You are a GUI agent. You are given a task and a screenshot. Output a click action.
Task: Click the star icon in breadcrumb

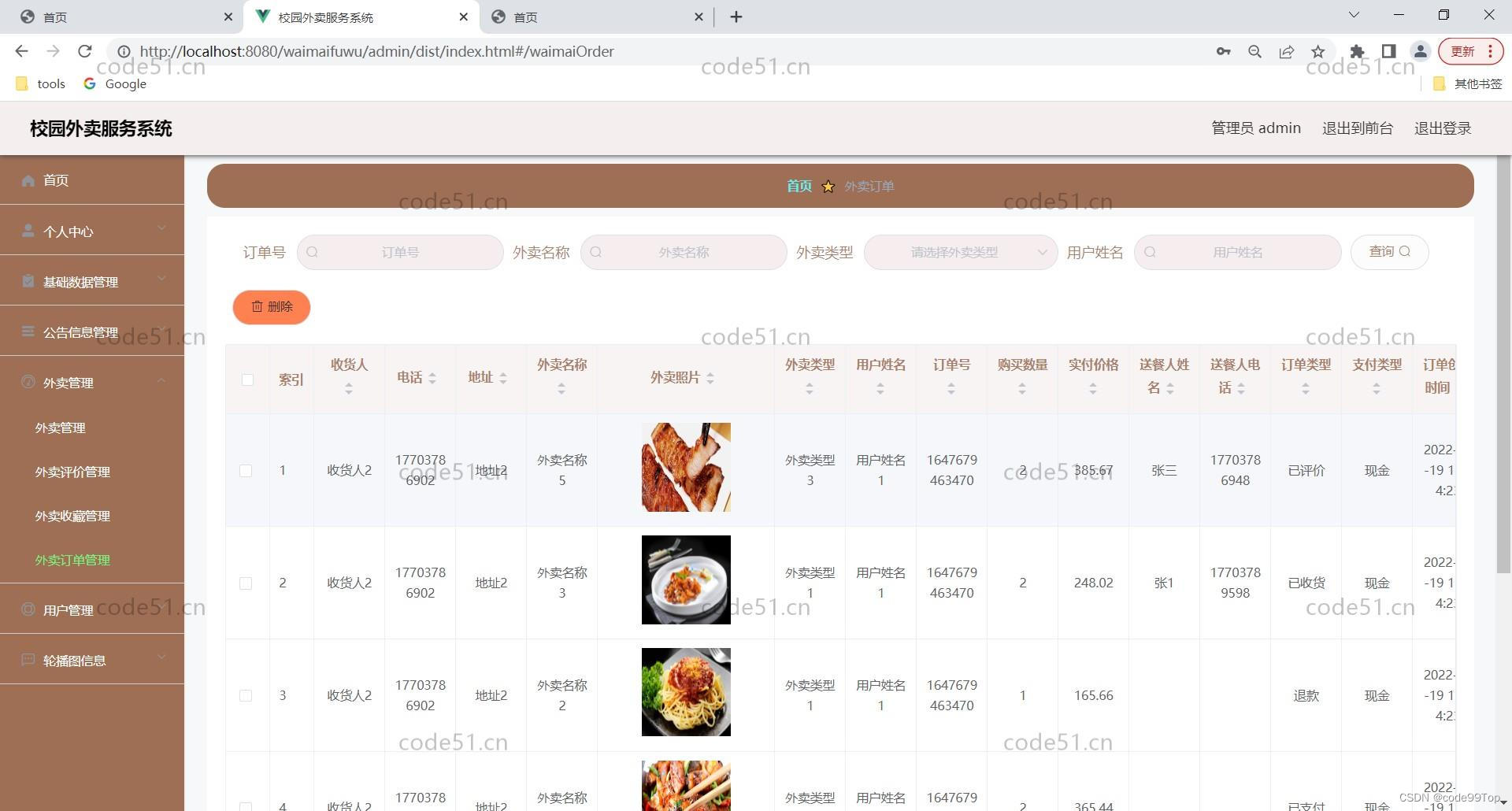(828, 187)
